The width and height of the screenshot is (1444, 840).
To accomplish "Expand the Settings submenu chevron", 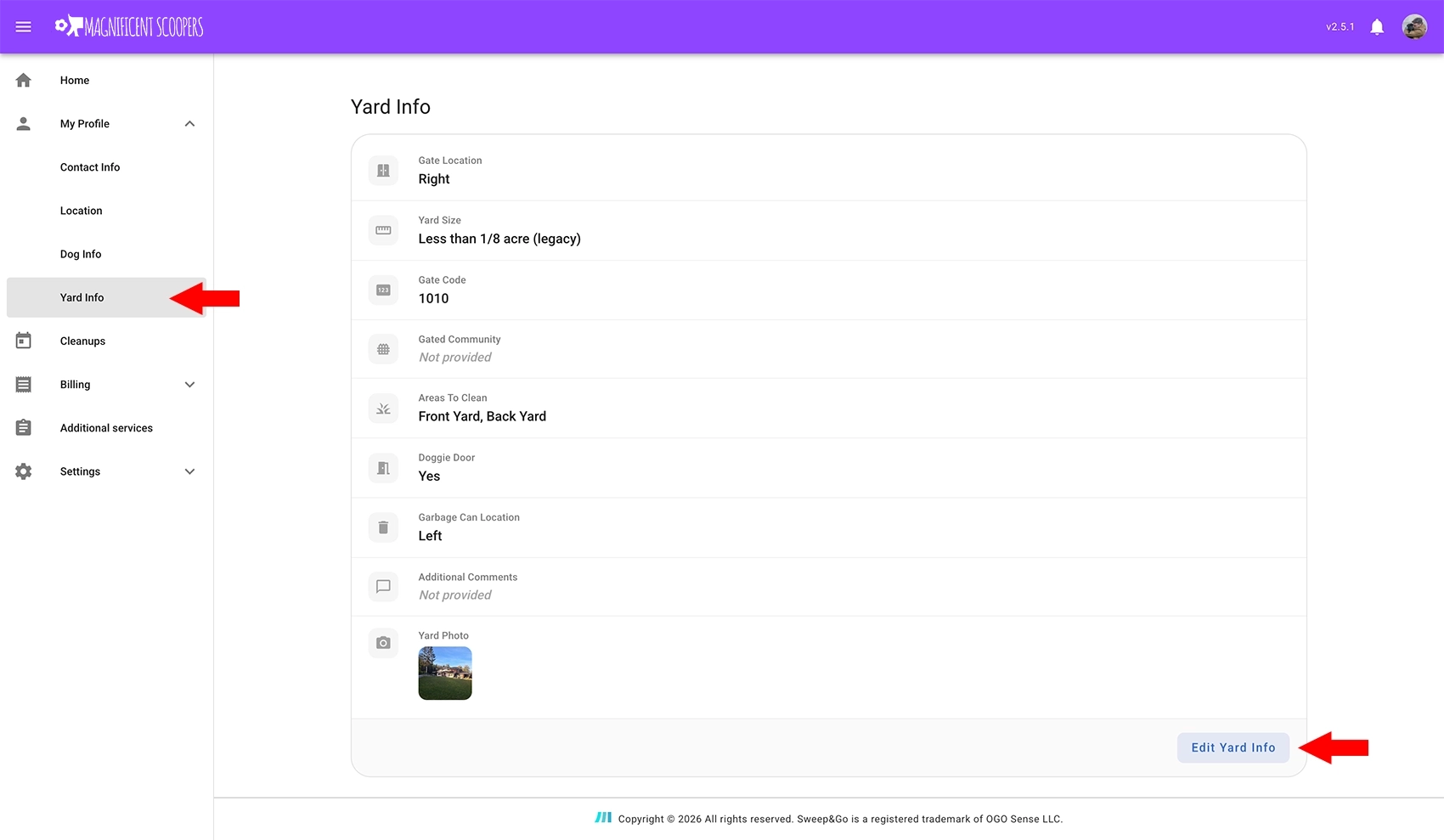I will [x=189, y=471].
